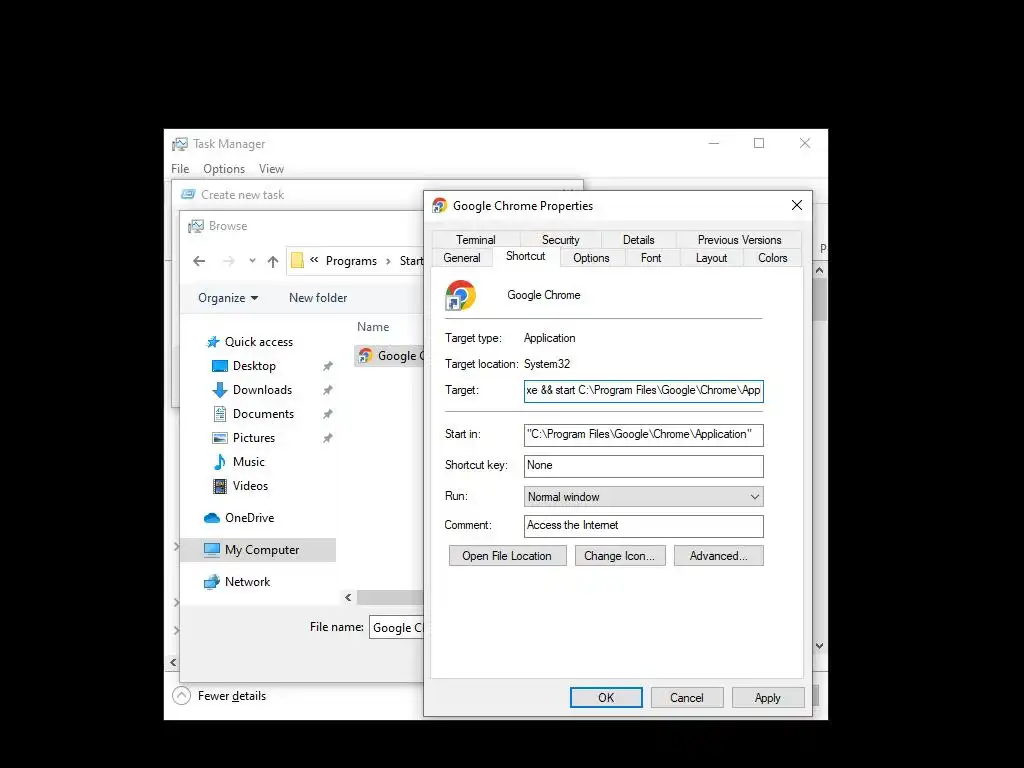Open the View menu in Task Manager
Image resolution: width=1024 pixels, height=768 pixels.
(x=271, y=168)
